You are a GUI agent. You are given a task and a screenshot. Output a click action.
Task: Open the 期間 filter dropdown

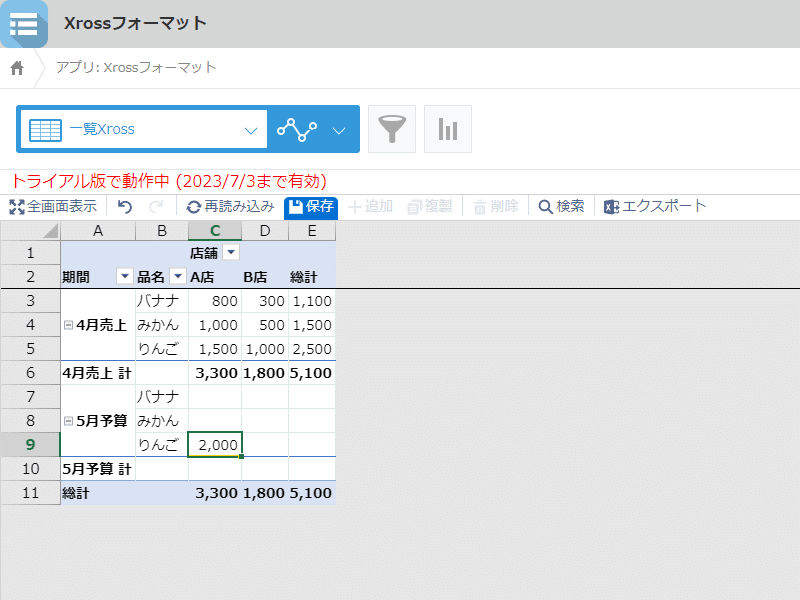point(124,277)
